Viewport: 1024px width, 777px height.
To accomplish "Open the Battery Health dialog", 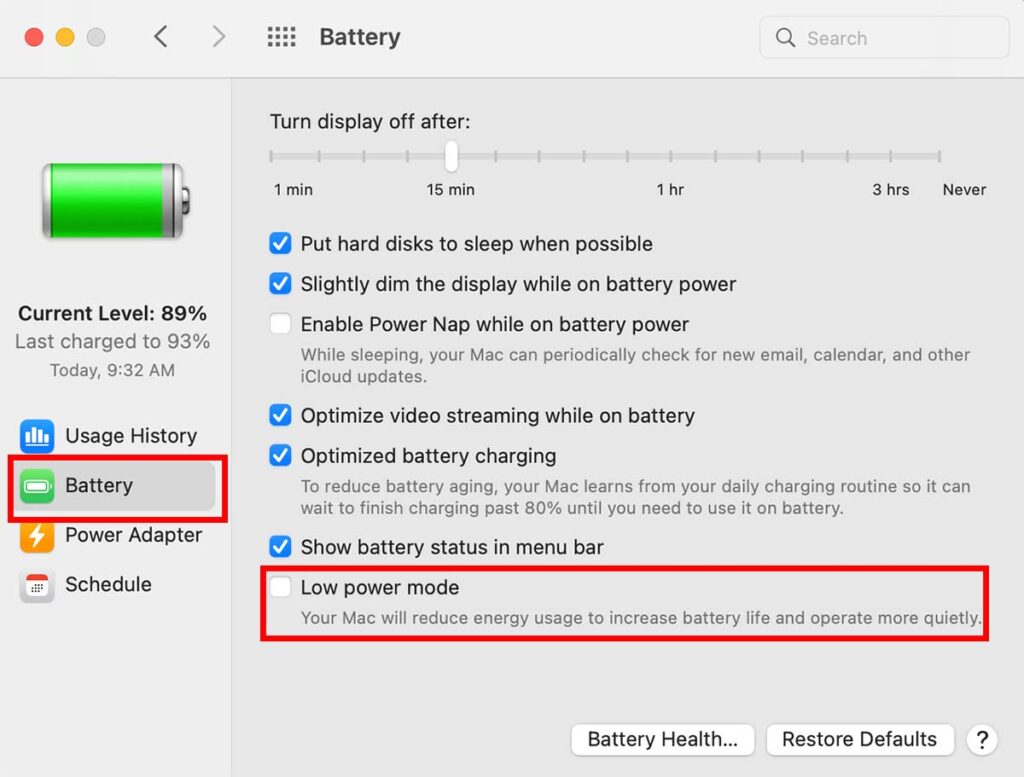I will [662, 739].
